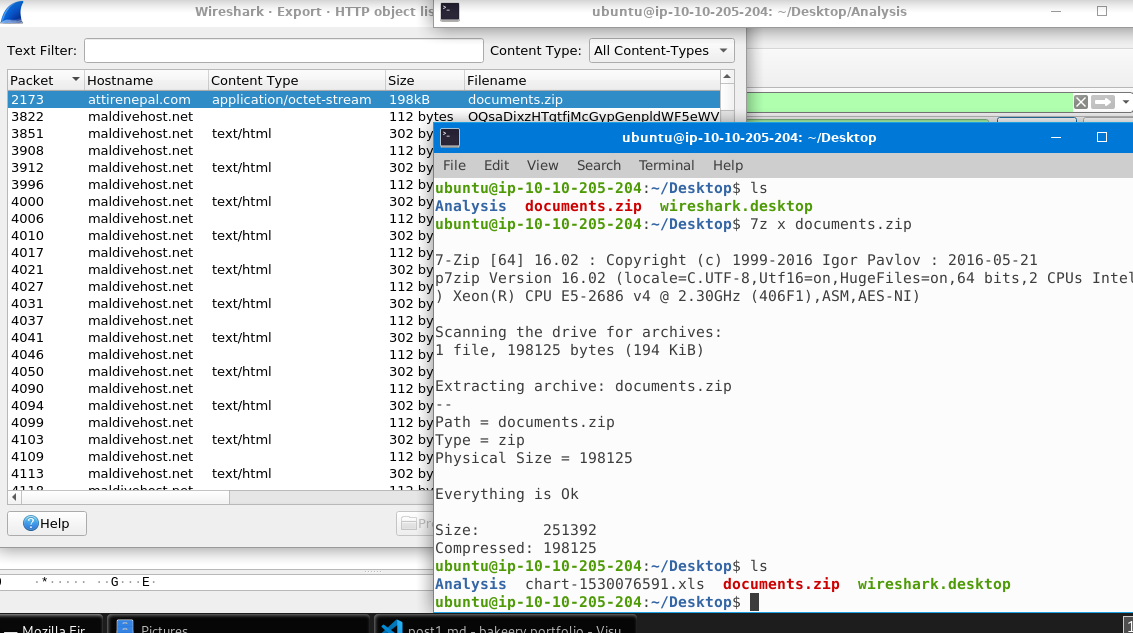Screen dimensions: 1133x633
Task: Click "Physical Size = 198125" in terminal output
Action: point(533,458)
